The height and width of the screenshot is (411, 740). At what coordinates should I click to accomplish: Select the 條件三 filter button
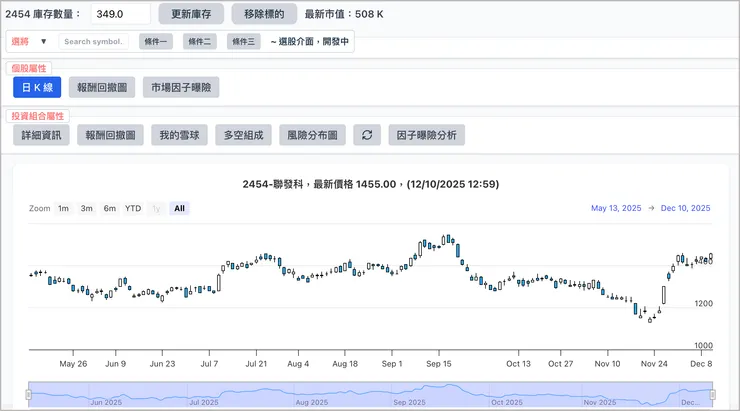tap(244, 42)
